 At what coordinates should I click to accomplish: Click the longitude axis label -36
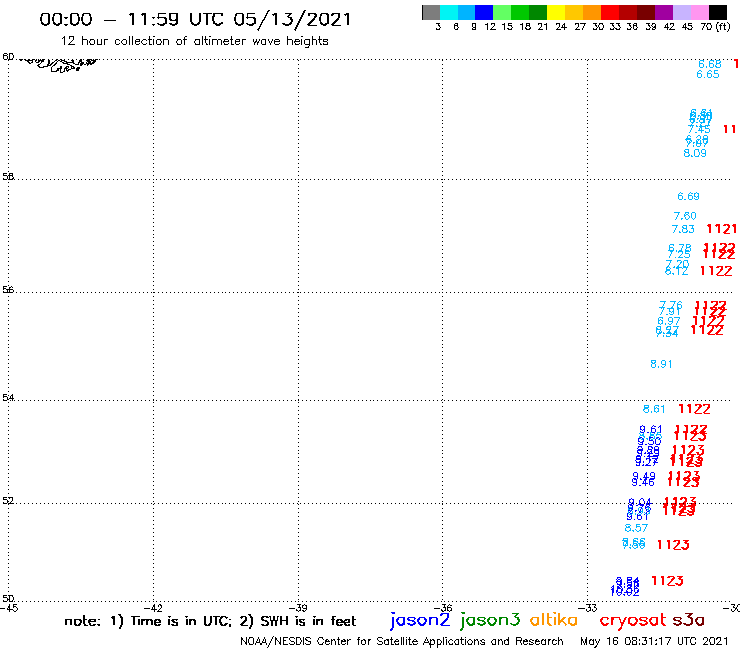tap(443, 608)
